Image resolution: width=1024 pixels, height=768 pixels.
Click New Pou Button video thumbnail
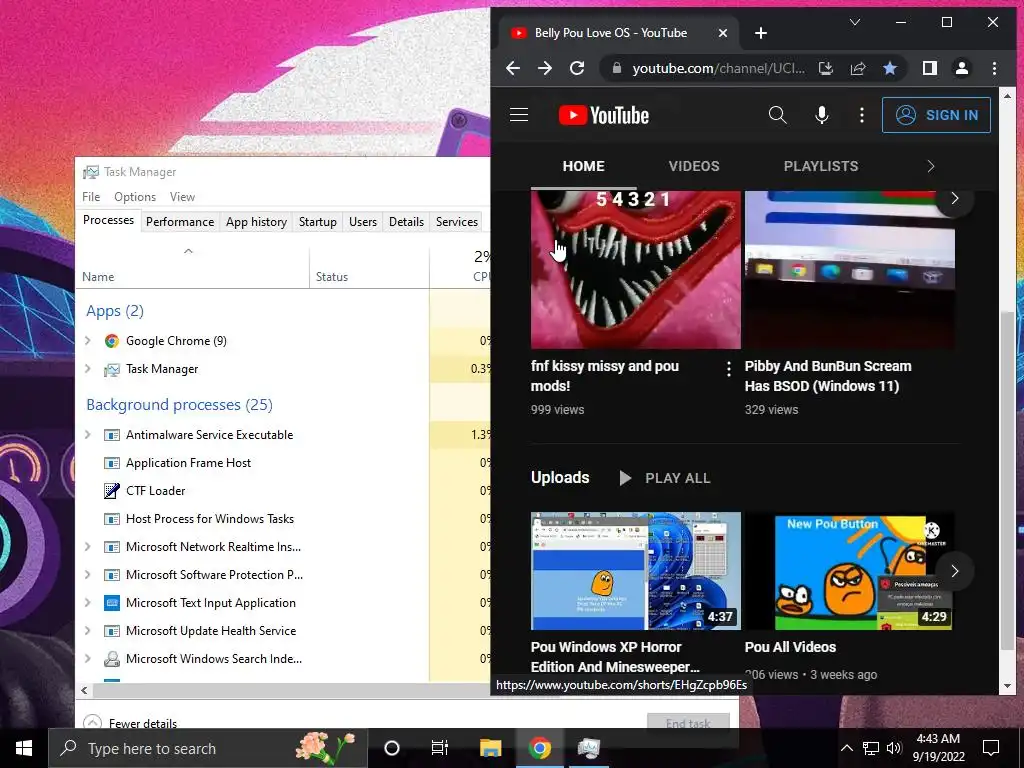(849, 571)
